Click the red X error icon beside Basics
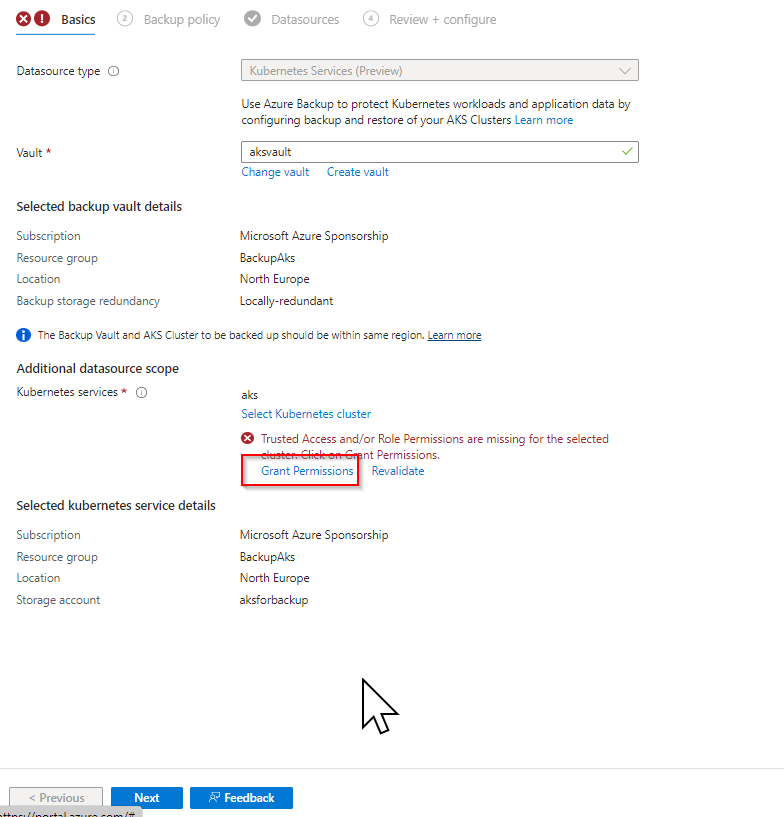 (23, 19)
